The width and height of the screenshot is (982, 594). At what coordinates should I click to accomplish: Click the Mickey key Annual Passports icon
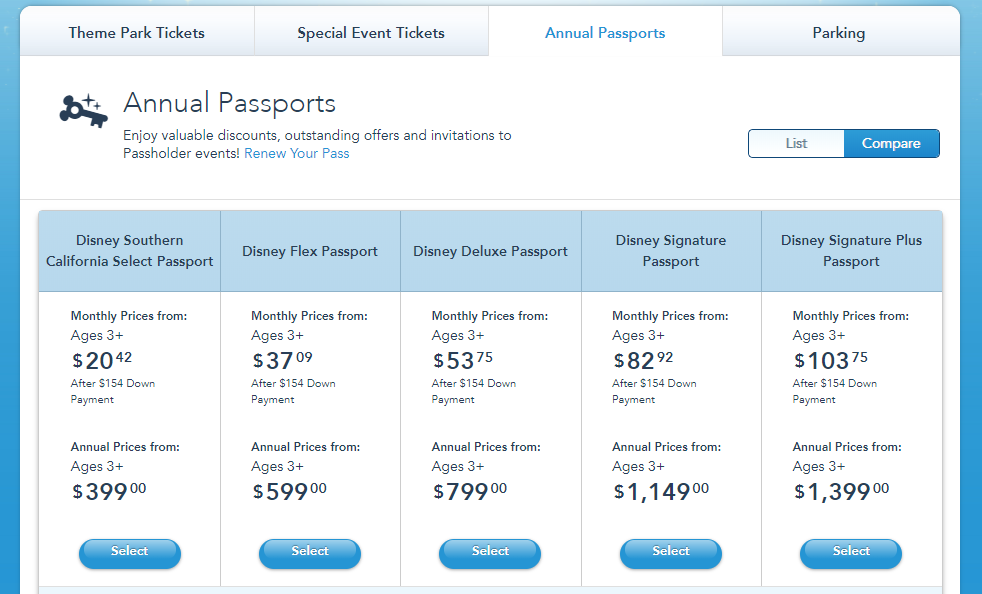pyautogui.click(x=83, y=111)
